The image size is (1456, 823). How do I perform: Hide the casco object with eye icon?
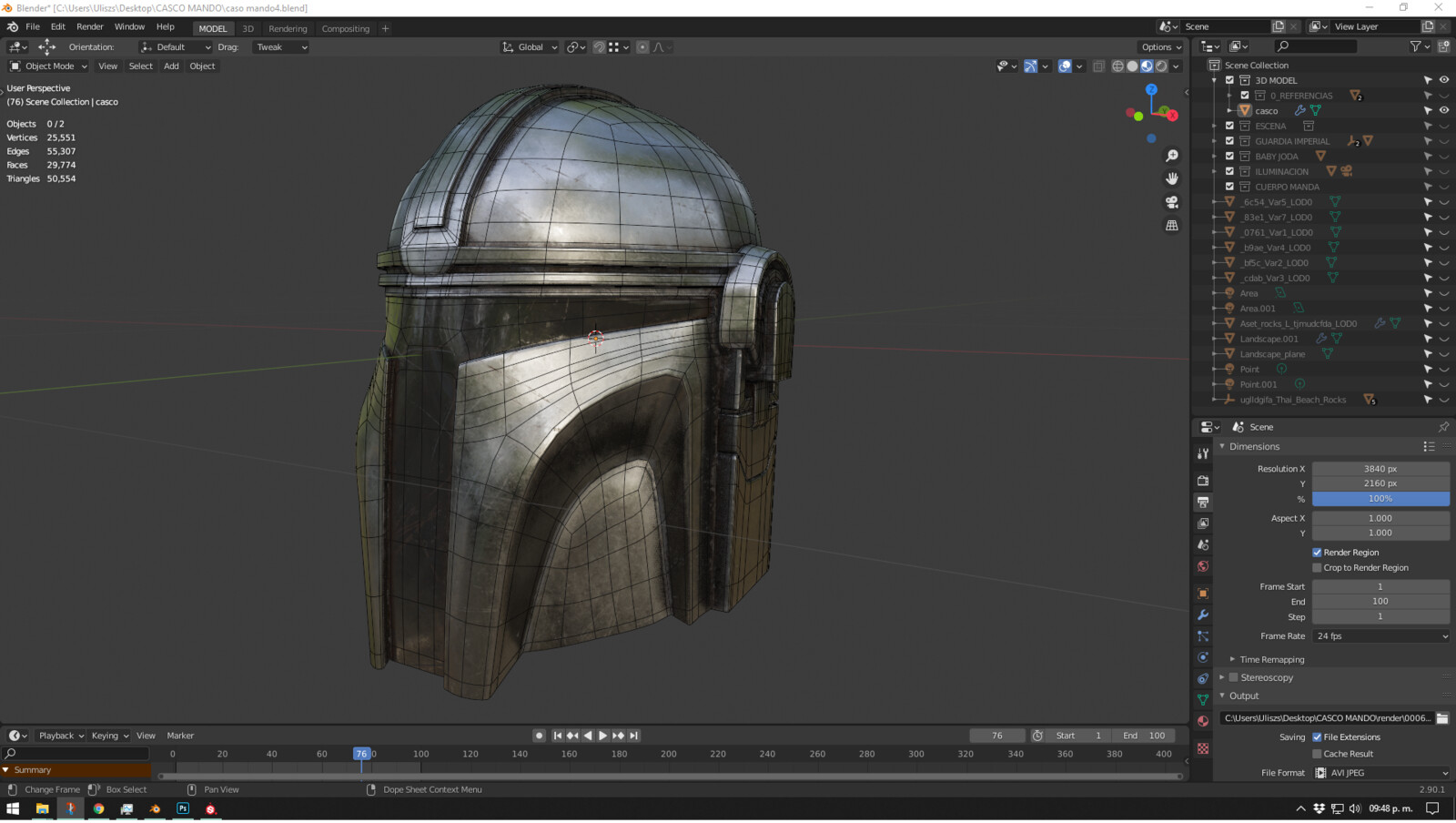click(1443, 110)
